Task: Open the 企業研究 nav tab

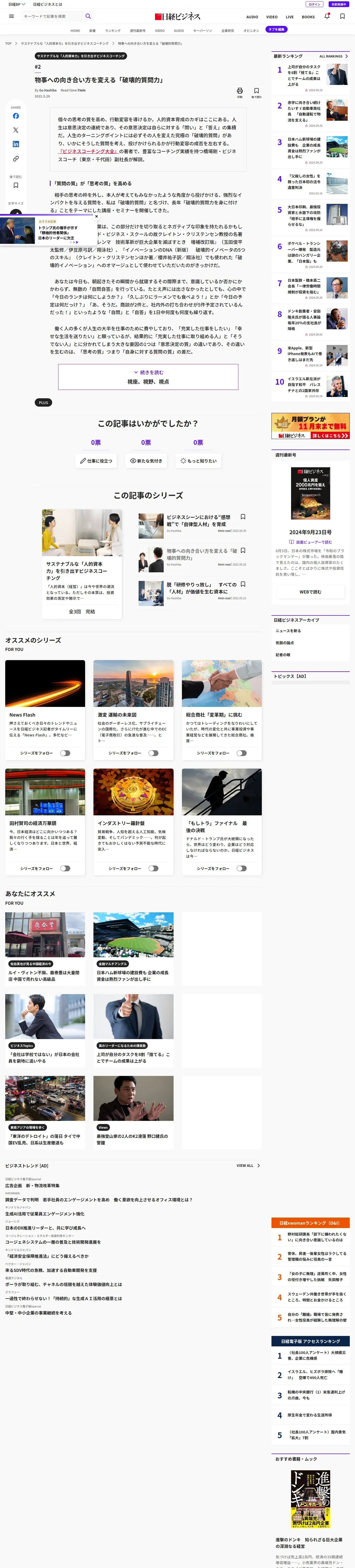Action: (227, 30)
